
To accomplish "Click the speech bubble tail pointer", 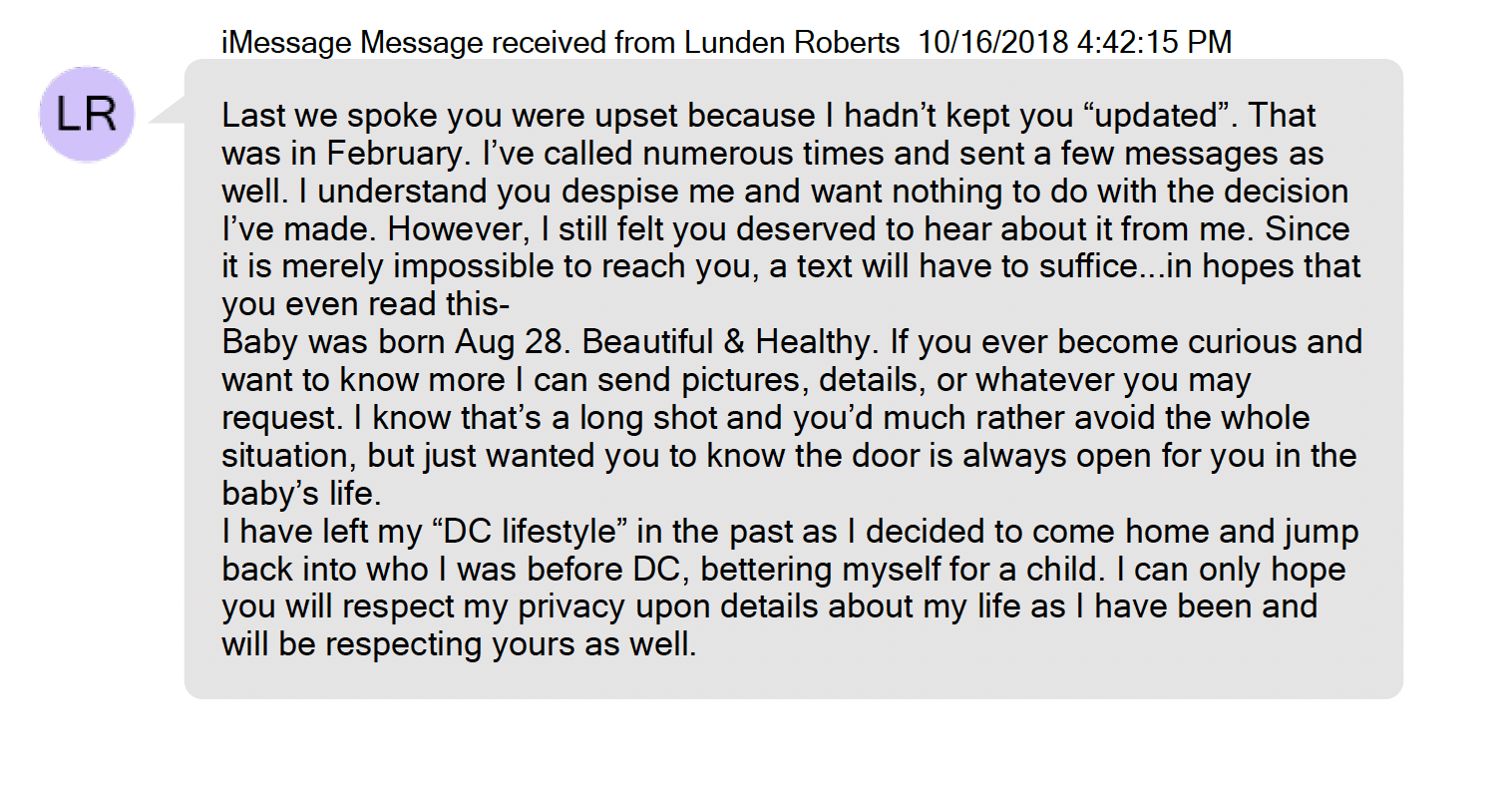I will pyautogui.click(x=168, y=110).
